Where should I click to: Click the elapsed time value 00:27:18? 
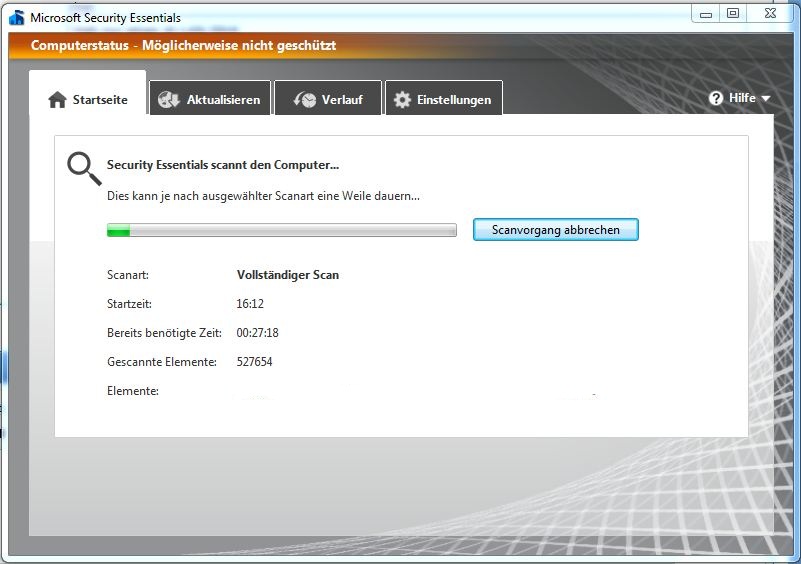point(257,333)
